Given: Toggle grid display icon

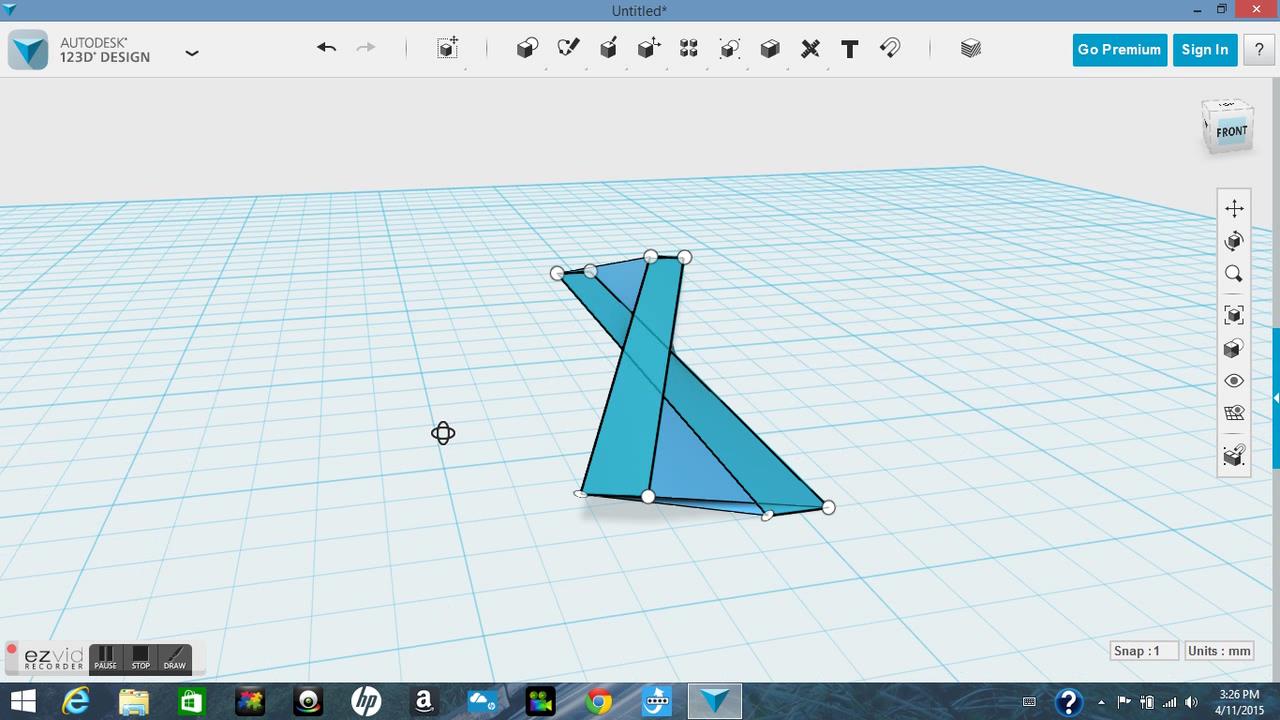Looking at the screenshot, I should (x=1234, y=413).
